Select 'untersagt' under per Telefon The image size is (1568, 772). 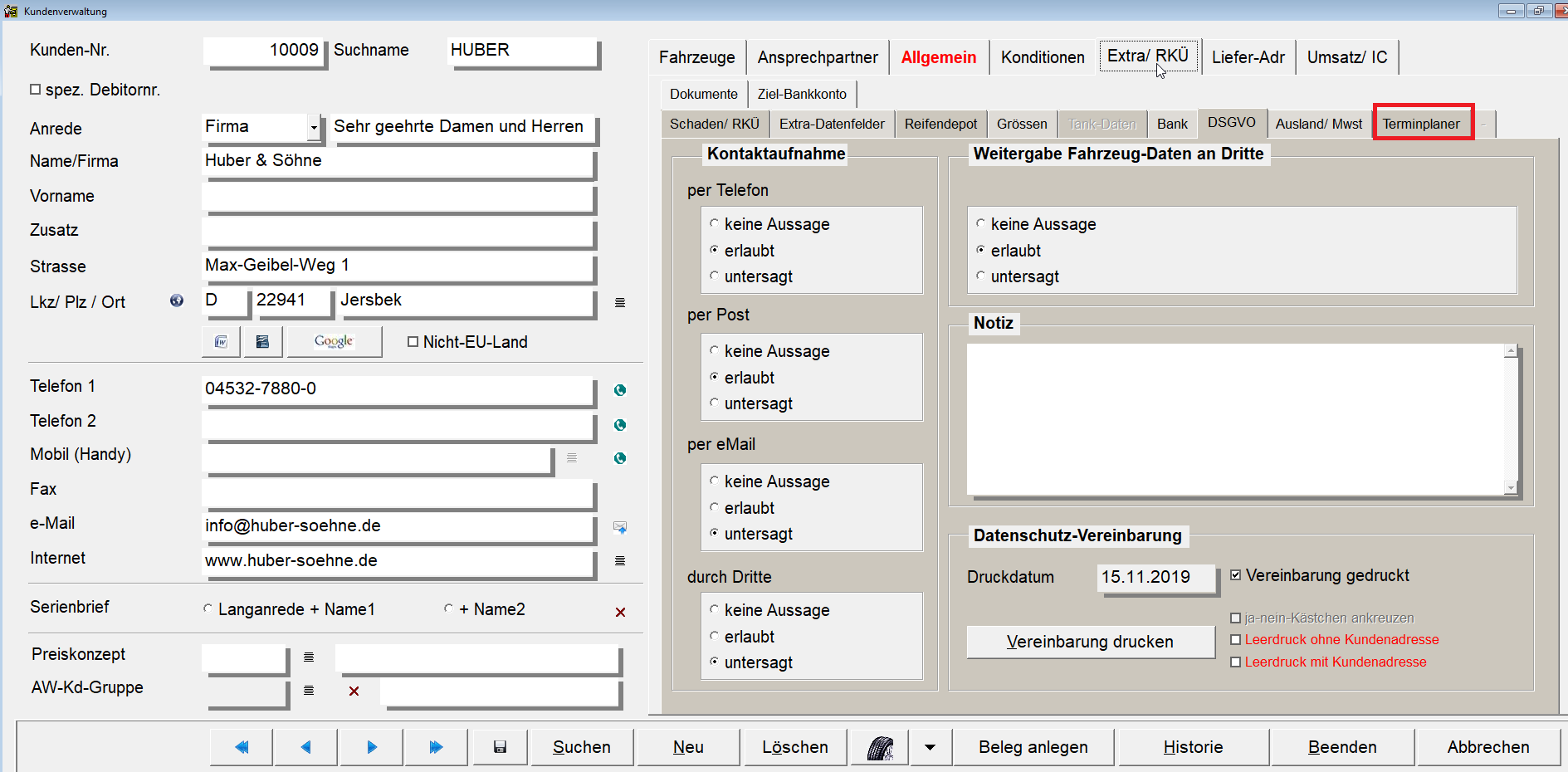coord(714,276)
